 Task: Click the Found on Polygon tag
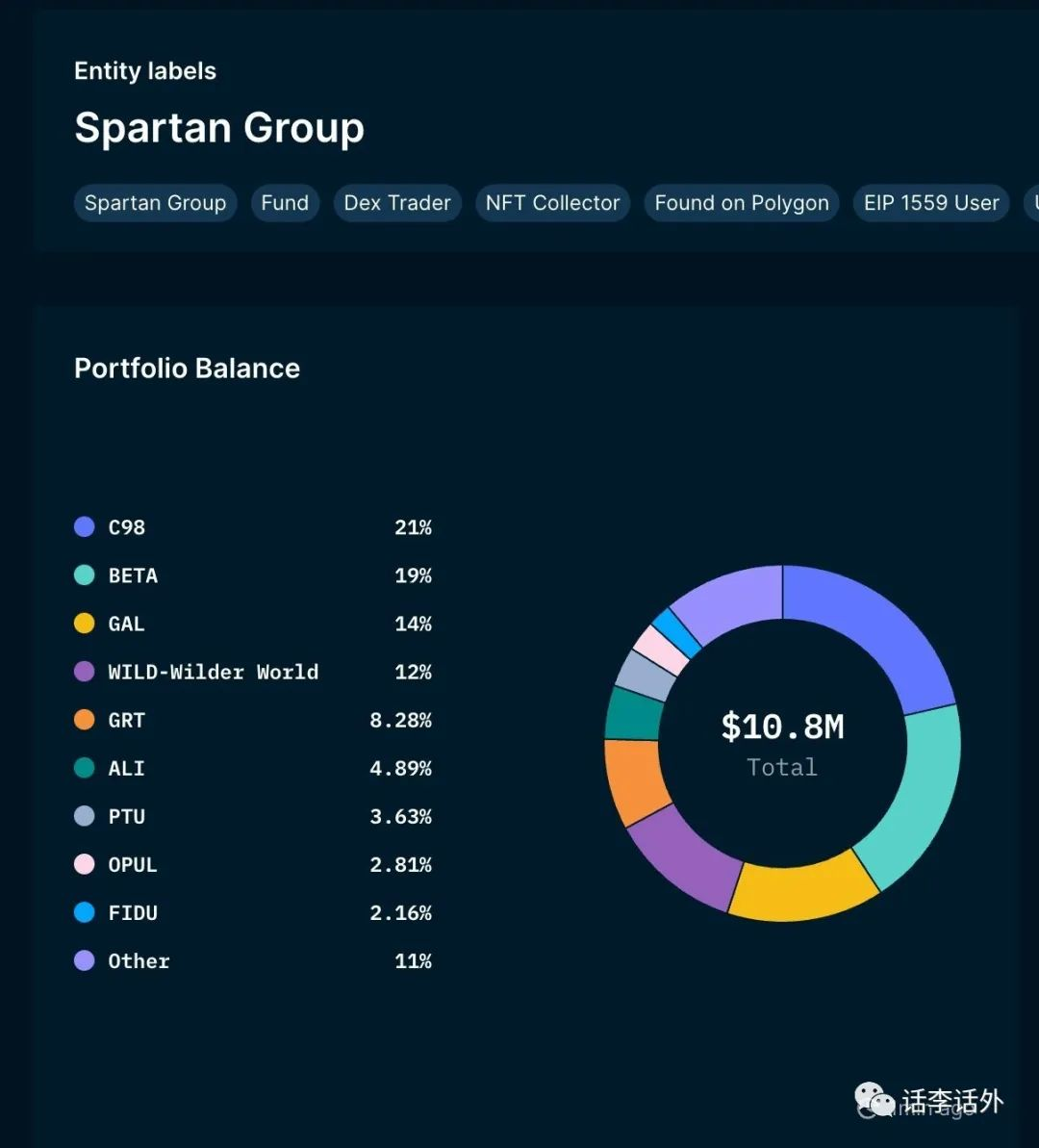742,203
